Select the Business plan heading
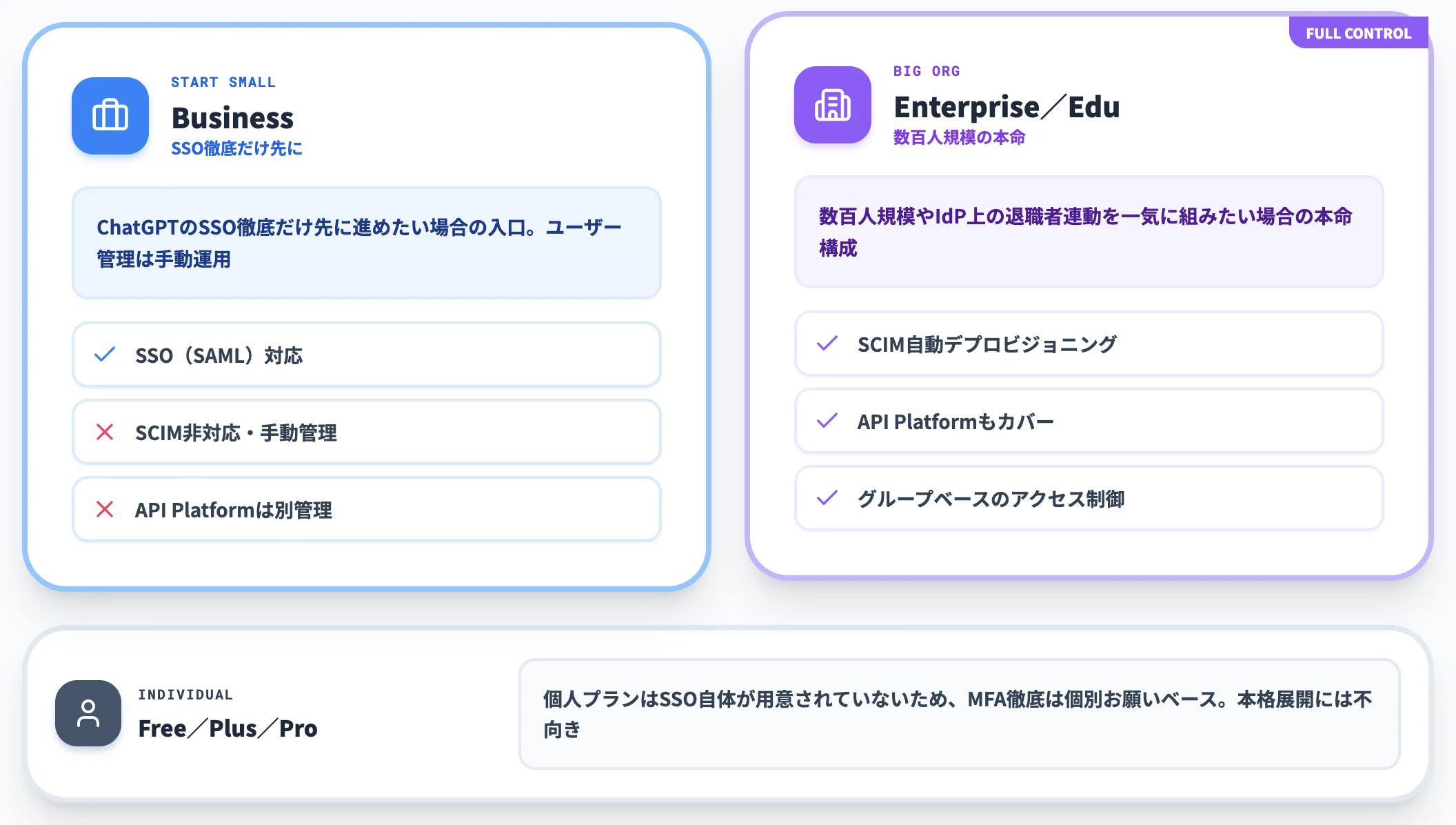Image resolution: width=1456 pixels, height=825 pixels. 232,118
